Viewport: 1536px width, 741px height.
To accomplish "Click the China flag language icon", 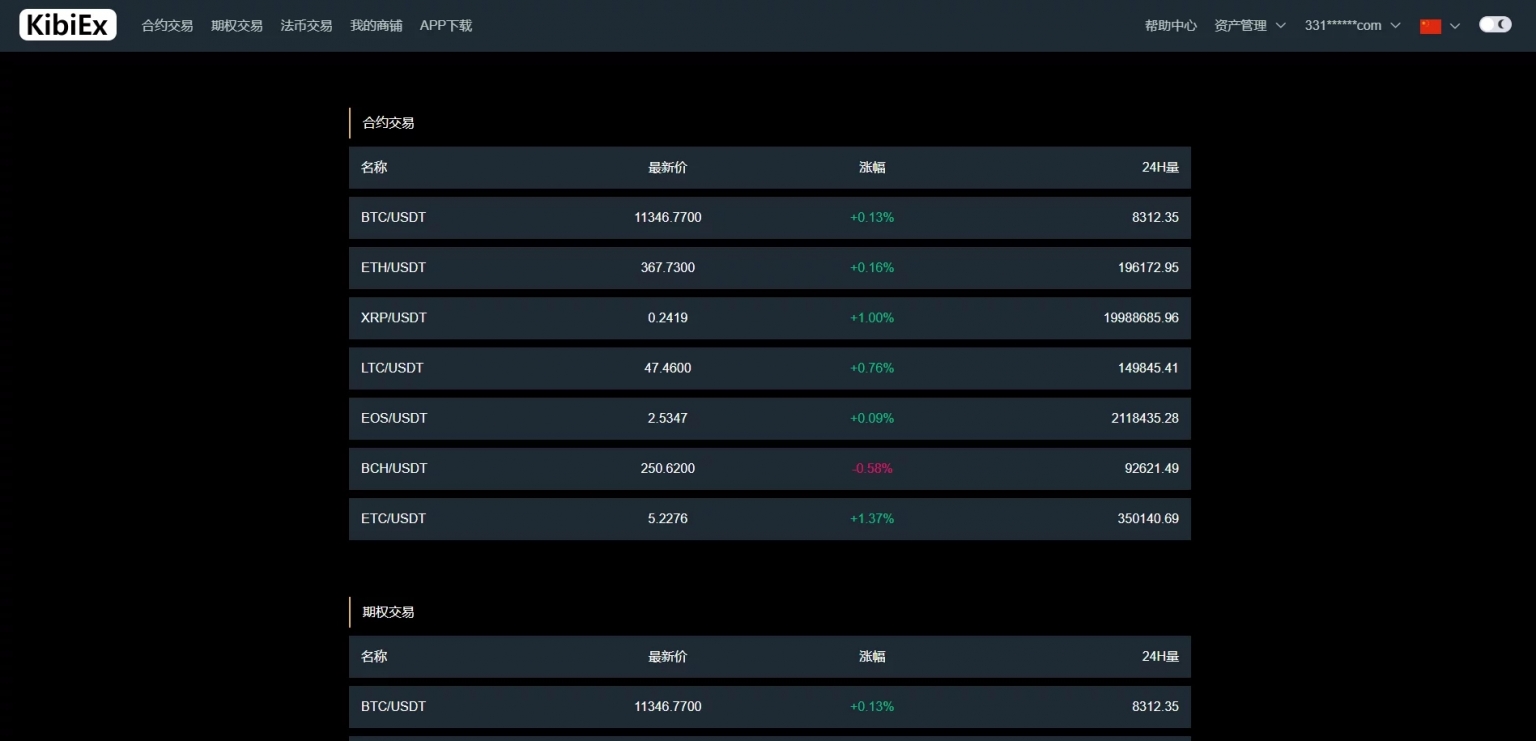I will point(1430,26).
